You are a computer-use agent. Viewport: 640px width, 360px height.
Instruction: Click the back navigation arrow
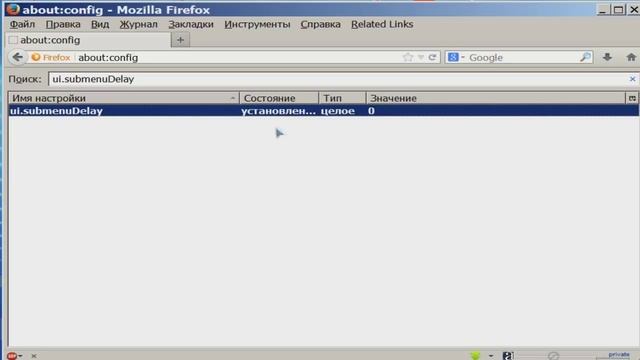tap(18, 57)
